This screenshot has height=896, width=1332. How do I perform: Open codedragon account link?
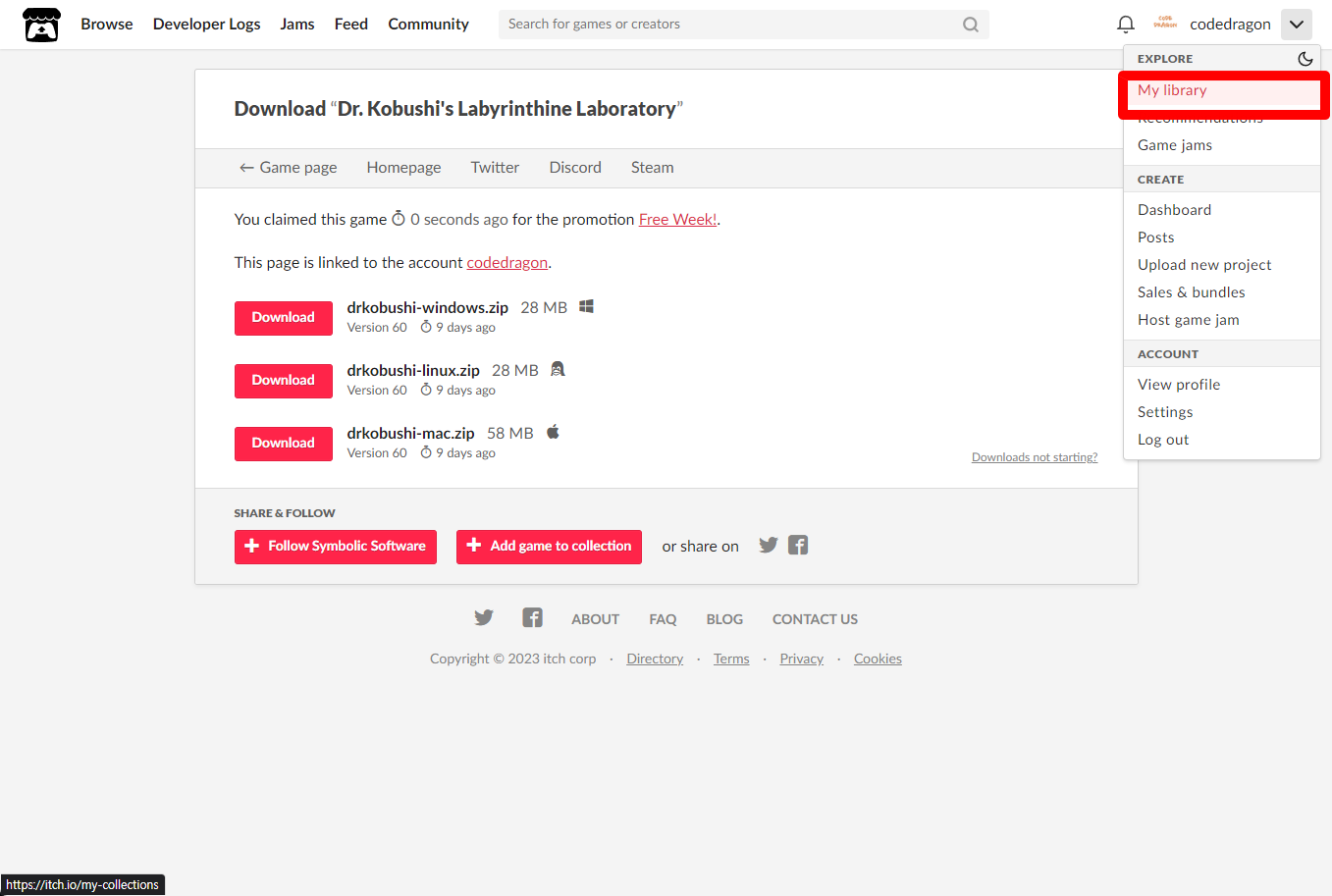click(506, 263)
